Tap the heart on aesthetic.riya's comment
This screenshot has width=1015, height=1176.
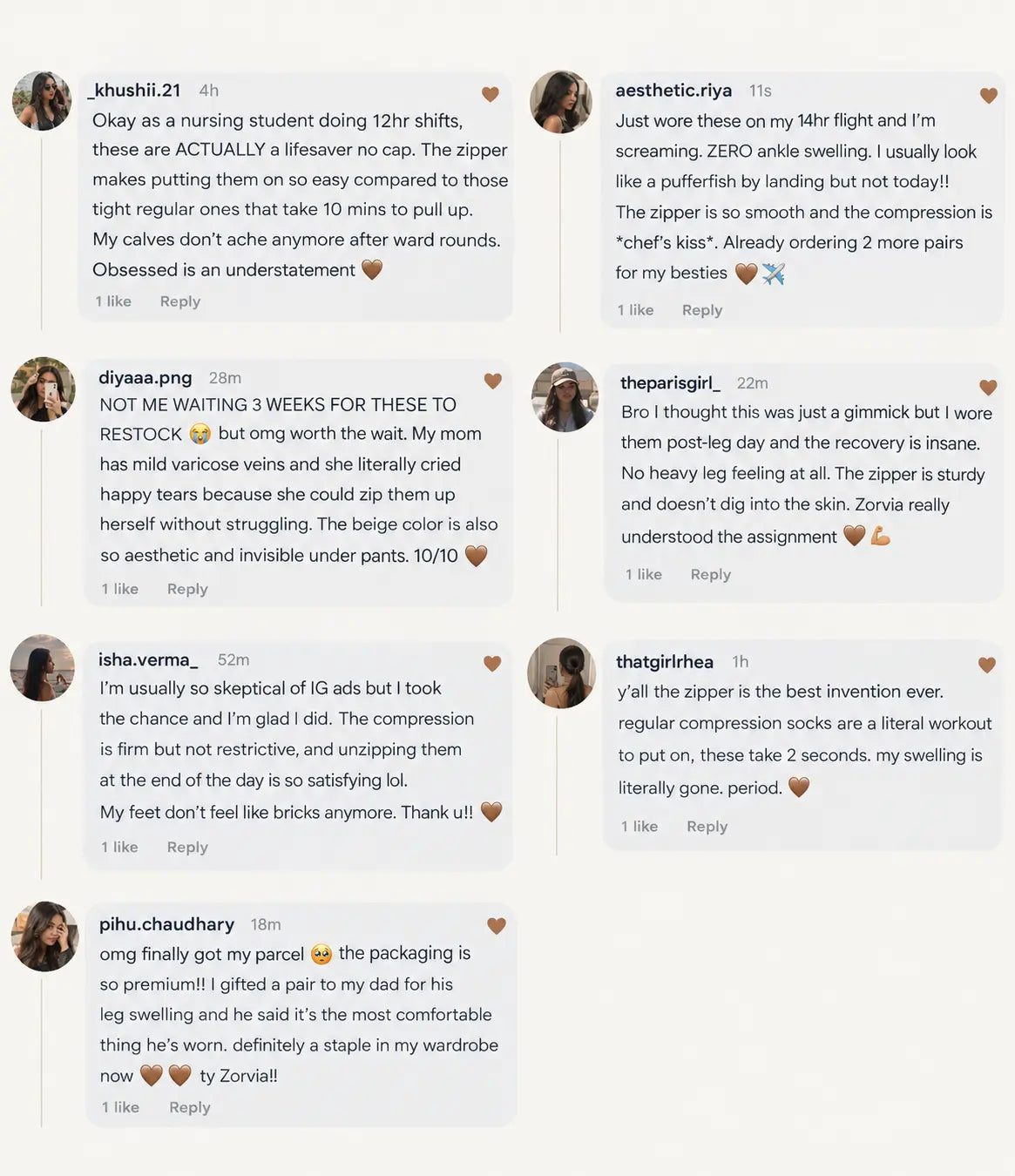pos(988,96)
